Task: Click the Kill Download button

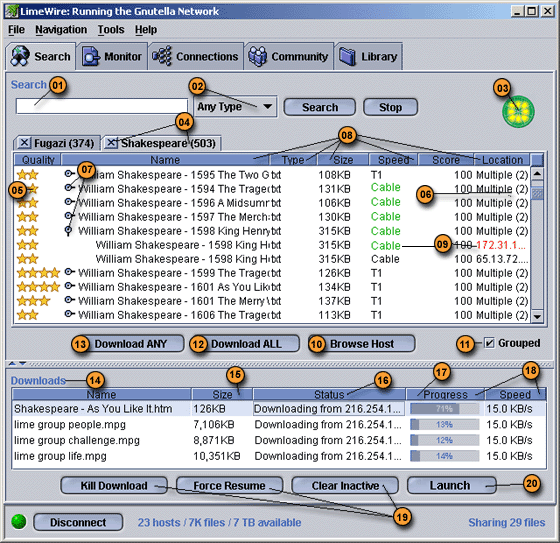Action: pyautogui.click(x=114, y=485)
